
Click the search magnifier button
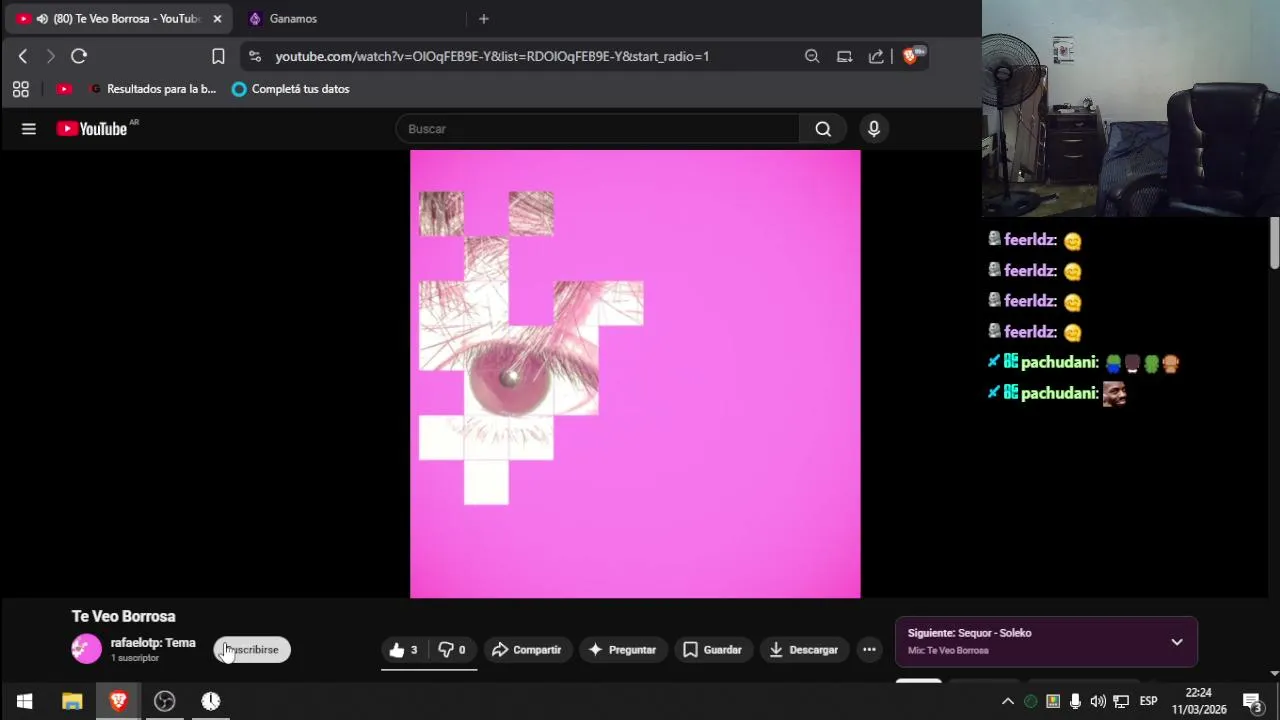(823, 129)
